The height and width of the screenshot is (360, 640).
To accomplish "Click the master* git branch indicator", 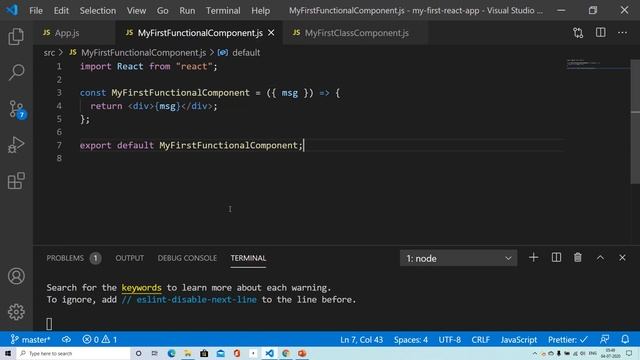I will (x=30, y=339).
